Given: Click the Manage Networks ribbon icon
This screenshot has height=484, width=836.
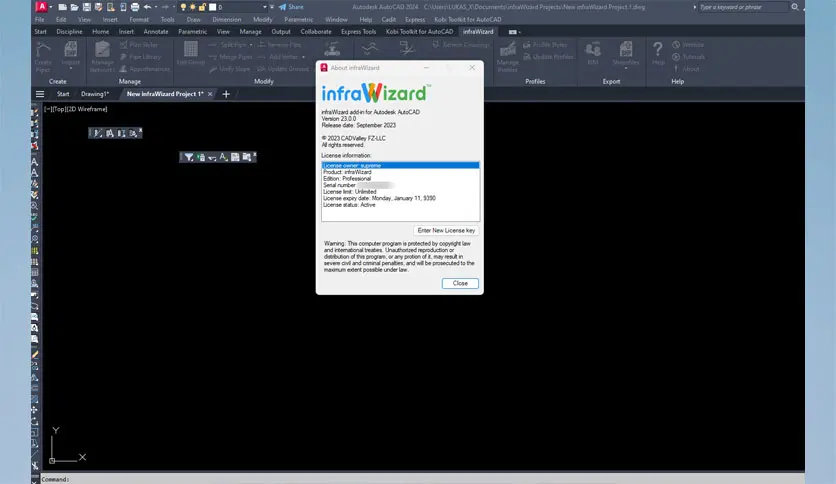Looking at the screenshot, I should tap(102, 56).
